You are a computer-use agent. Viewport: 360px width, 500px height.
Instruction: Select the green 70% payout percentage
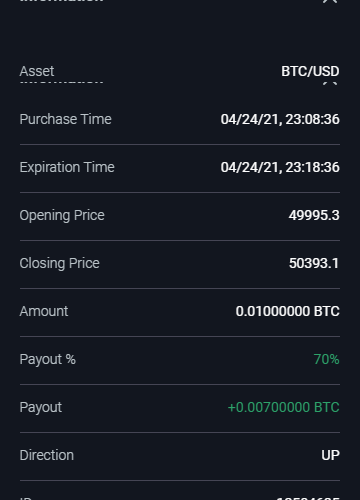click(326, 359)
